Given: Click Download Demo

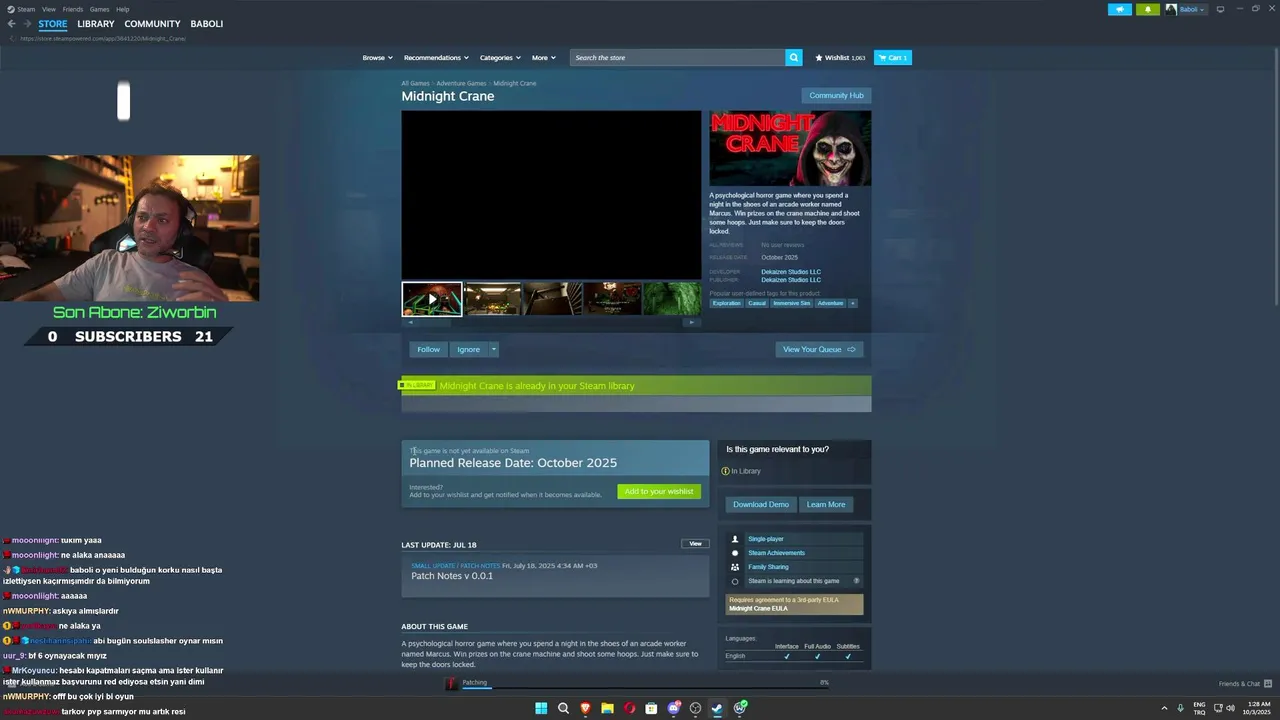Looking at the screenshot, I should 761,504.
